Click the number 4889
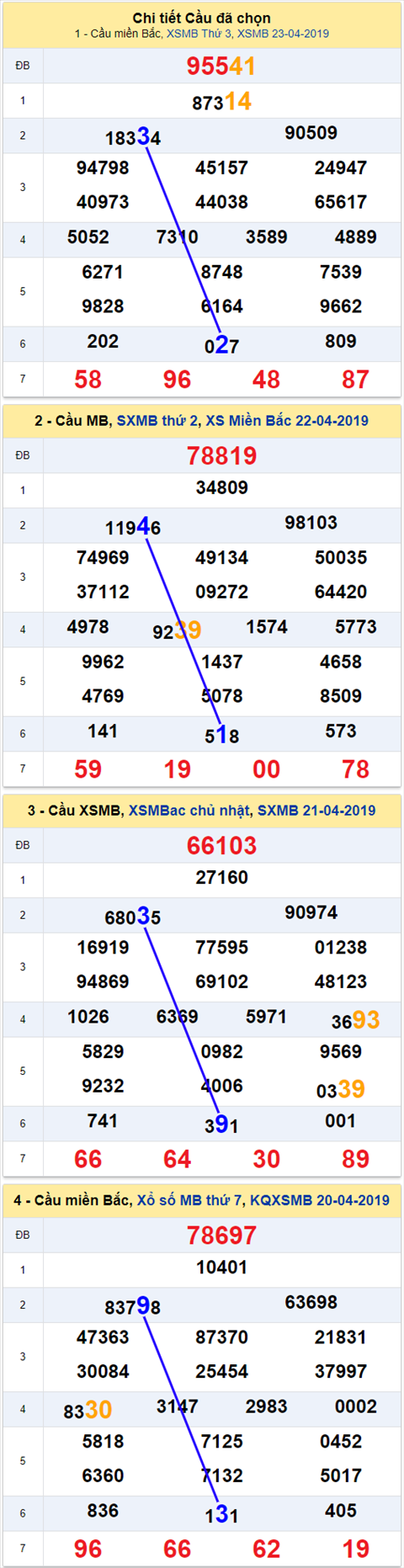Image resolution: width=404 pixels, height=1568 pixels. pos(355,237)
